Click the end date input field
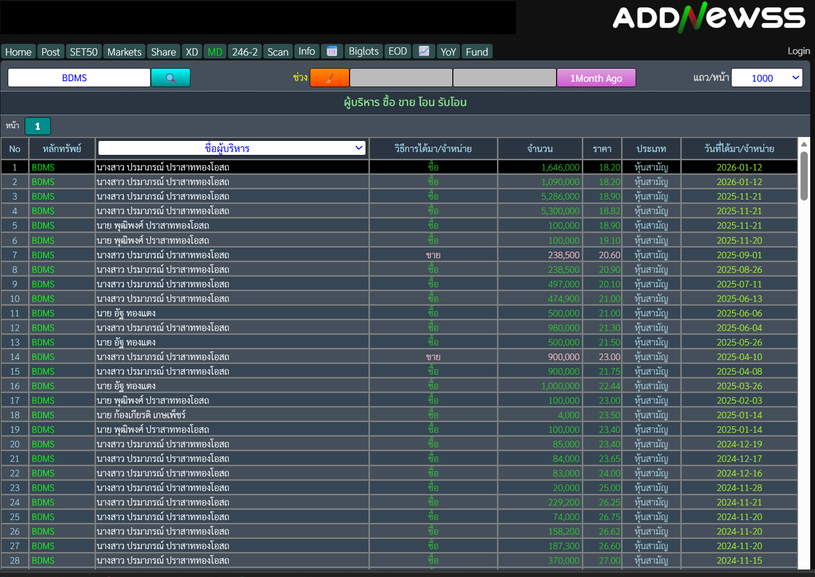 tap(504, 78)
